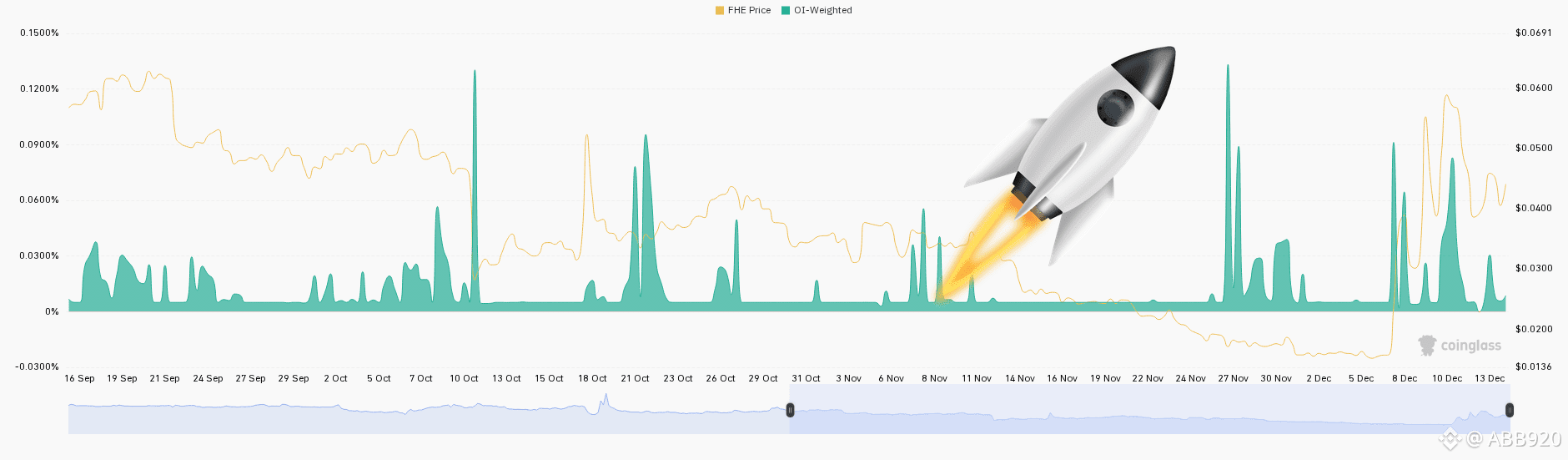Grab the right range slider handle
Viewport: 1568px width, 460px height.
tap(1510, 410)
